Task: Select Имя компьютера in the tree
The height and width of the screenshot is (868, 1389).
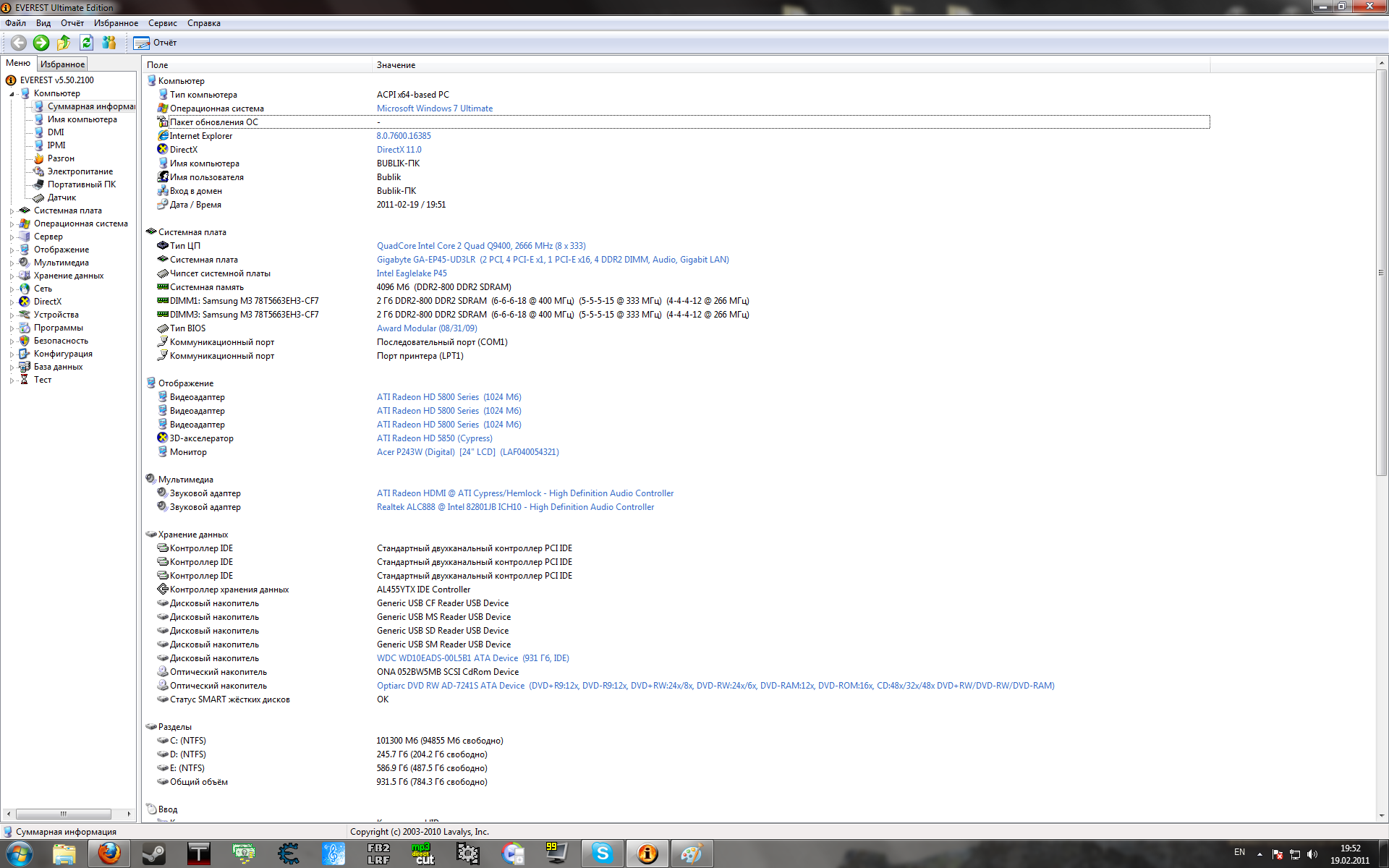Action: point(82,119)
